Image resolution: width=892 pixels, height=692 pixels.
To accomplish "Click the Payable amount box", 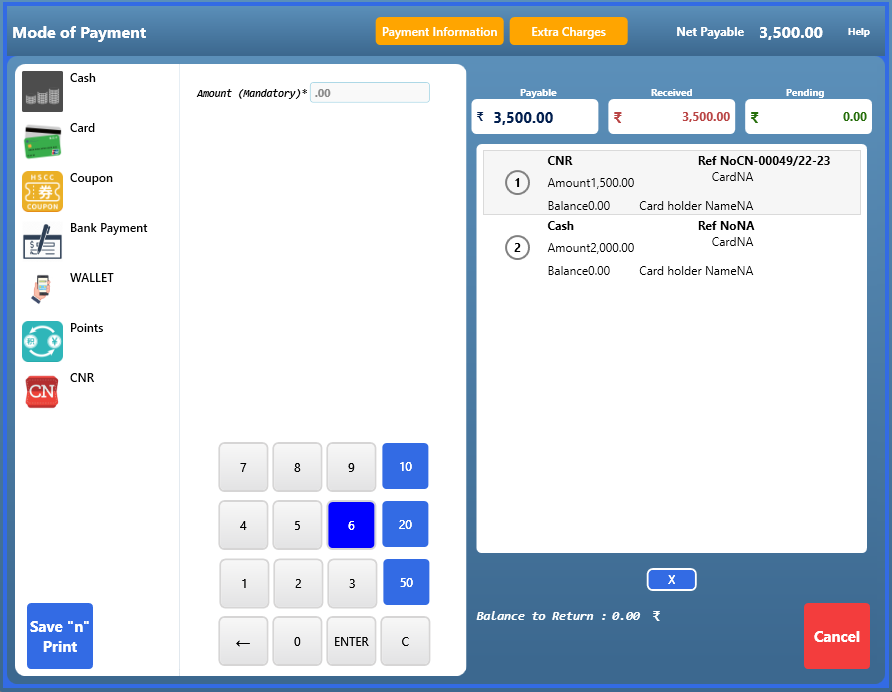I will pyautogui.click(x=535, y=117).
